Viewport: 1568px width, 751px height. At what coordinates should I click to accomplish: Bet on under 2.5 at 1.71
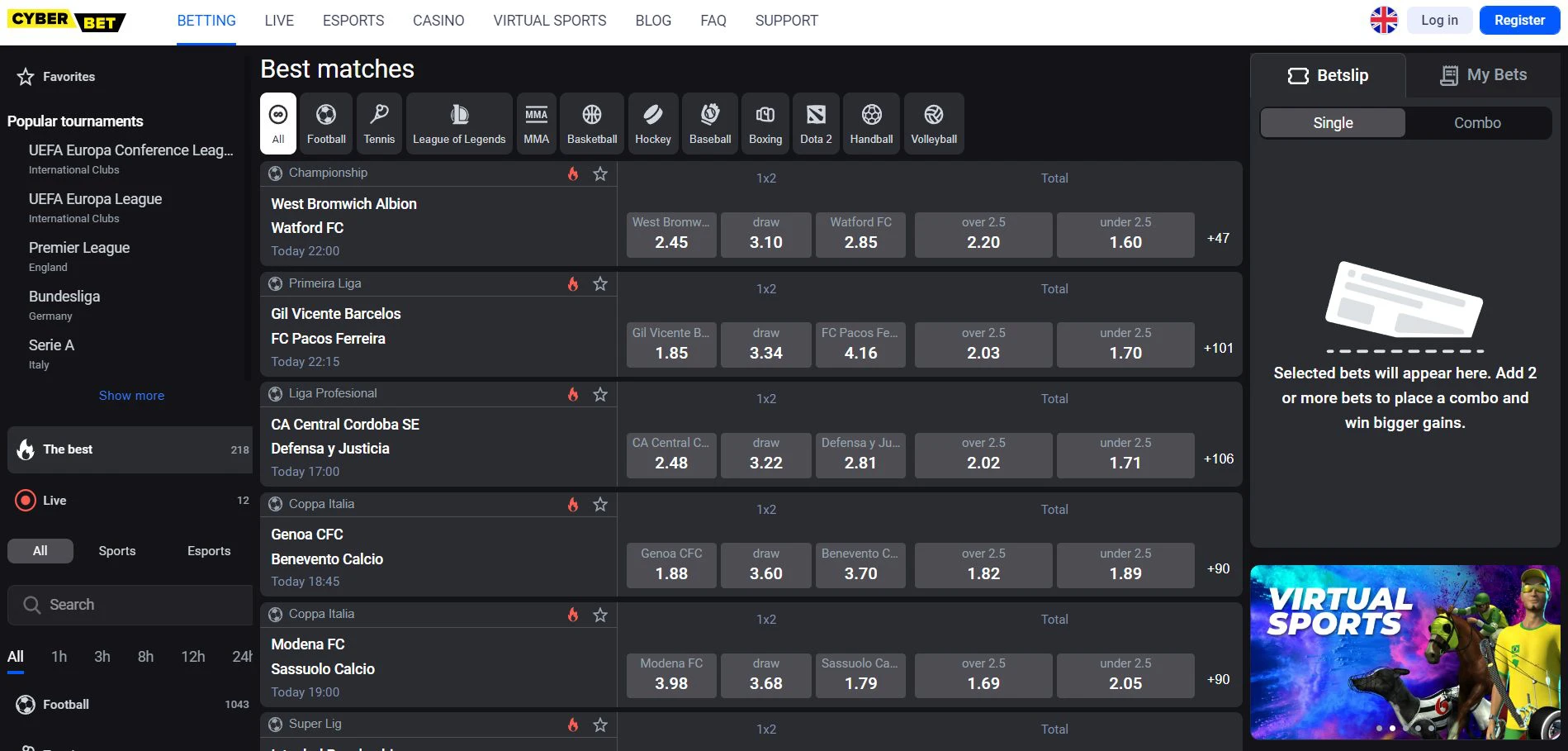coord(1125,455)
